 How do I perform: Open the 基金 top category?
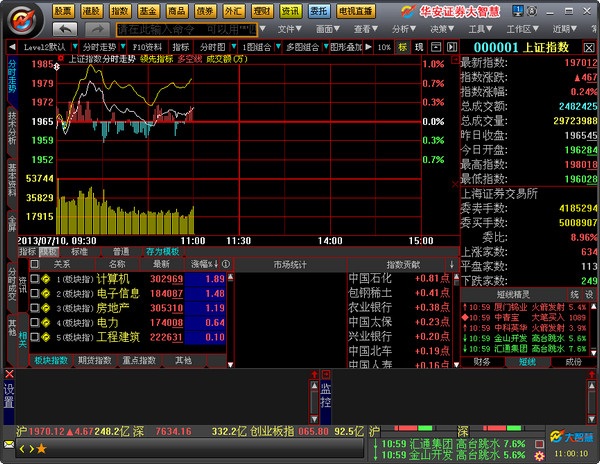pos(148,11)
